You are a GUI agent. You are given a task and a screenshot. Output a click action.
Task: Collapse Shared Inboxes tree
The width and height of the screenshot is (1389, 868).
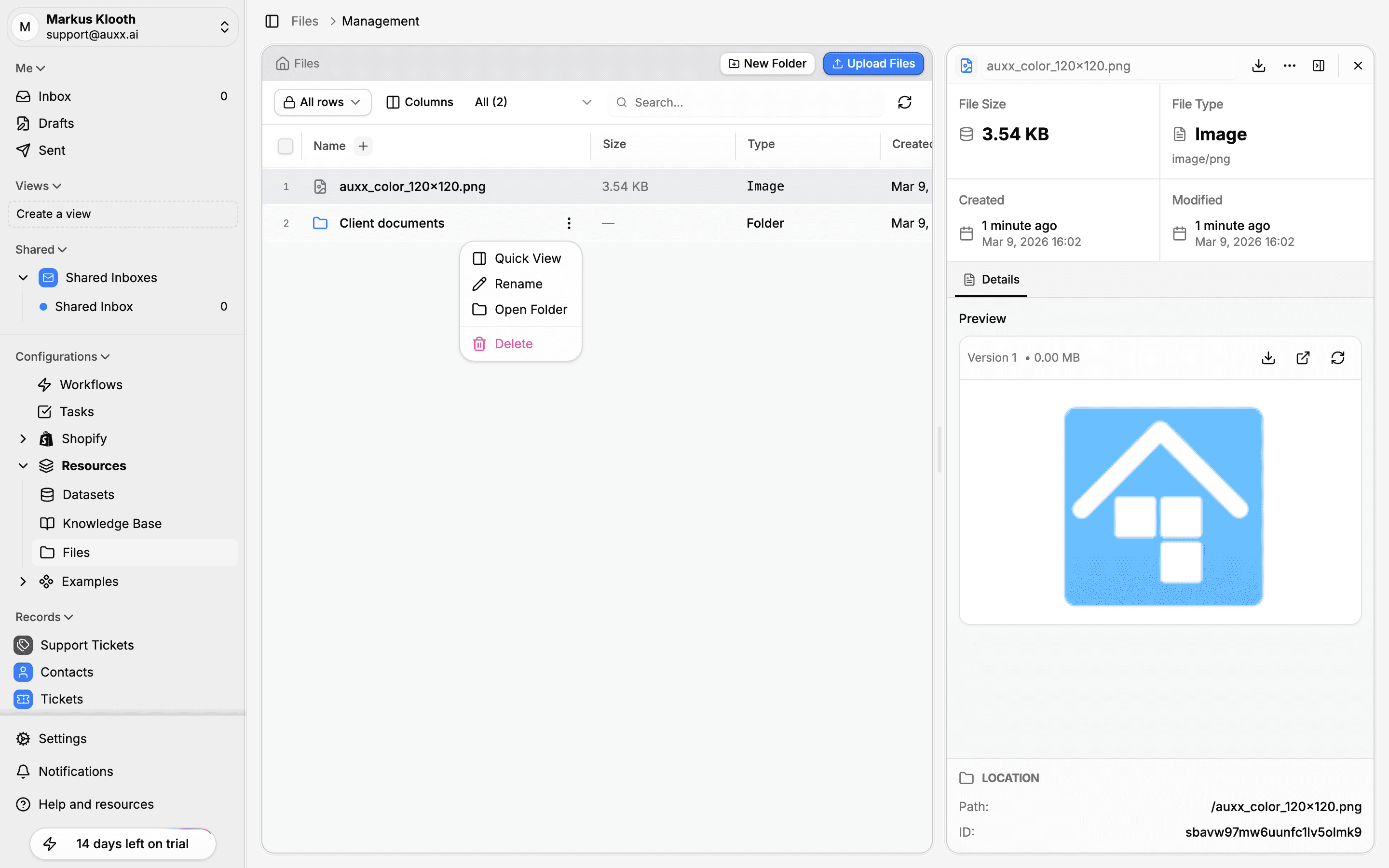[x=23, y=278]
